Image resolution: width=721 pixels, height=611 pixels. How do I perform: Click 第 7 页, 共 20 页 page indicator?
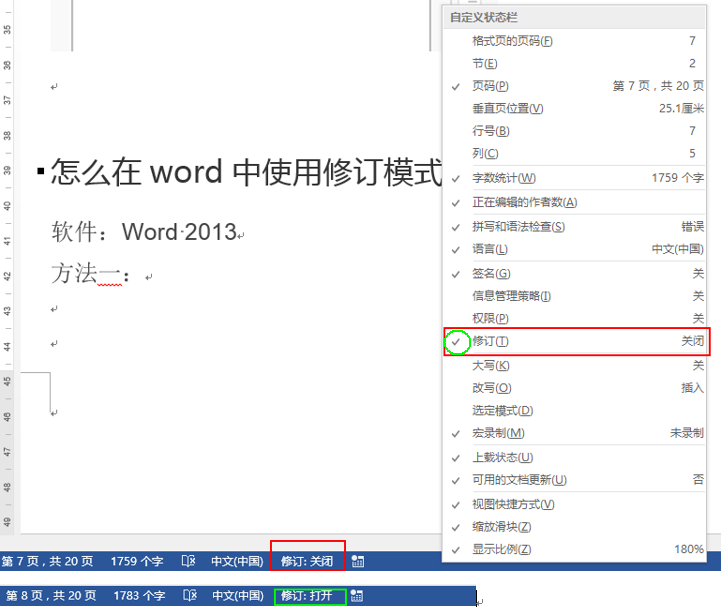[x=48, y=561]
